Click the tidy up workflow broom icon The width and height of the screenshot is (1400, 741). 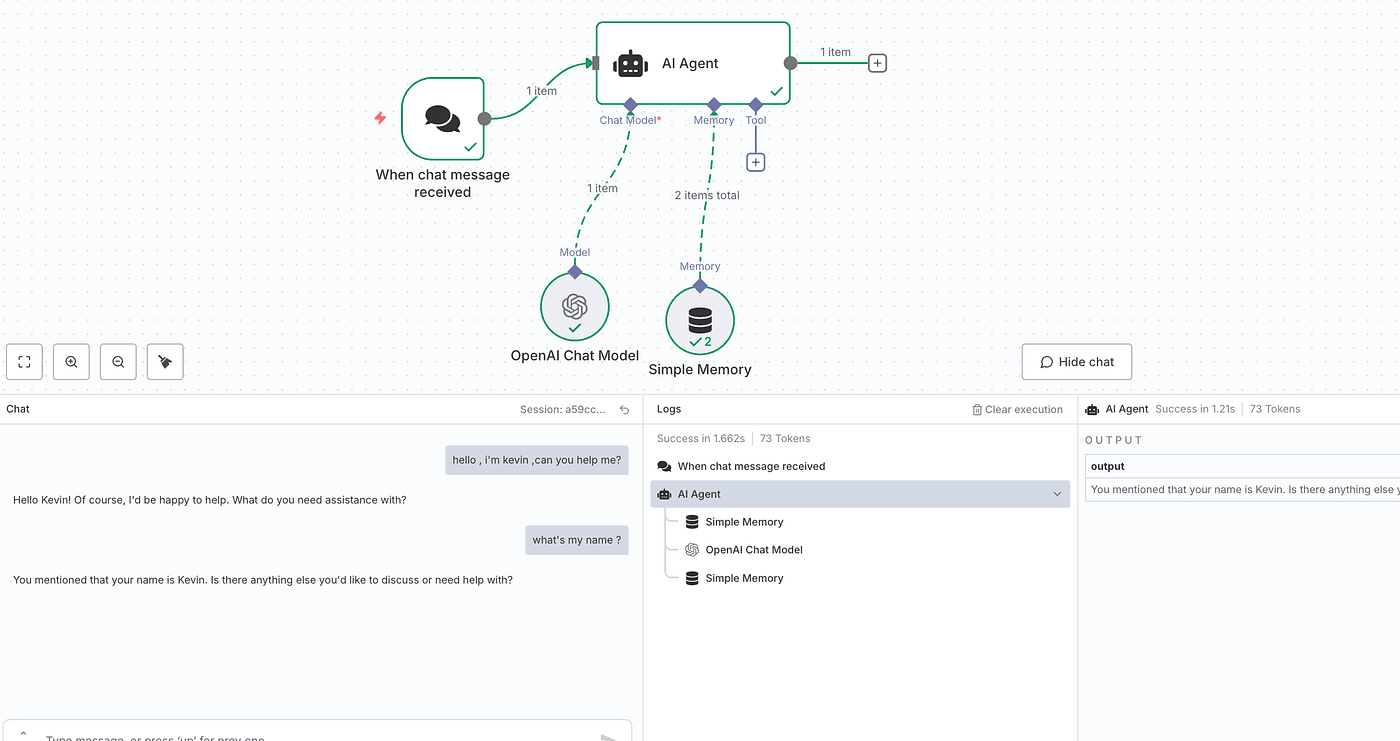click(x=165, y=362)
